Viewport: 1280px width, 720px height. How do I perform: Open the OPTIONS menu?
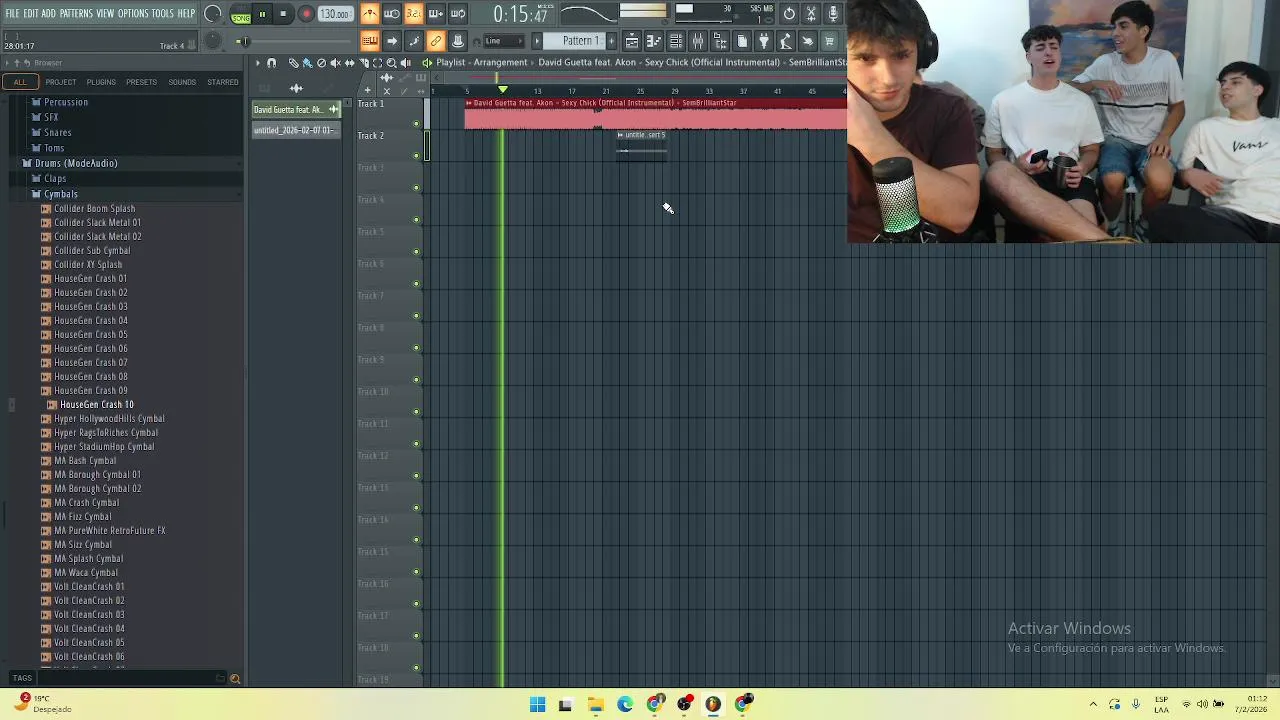click(133, 14)
